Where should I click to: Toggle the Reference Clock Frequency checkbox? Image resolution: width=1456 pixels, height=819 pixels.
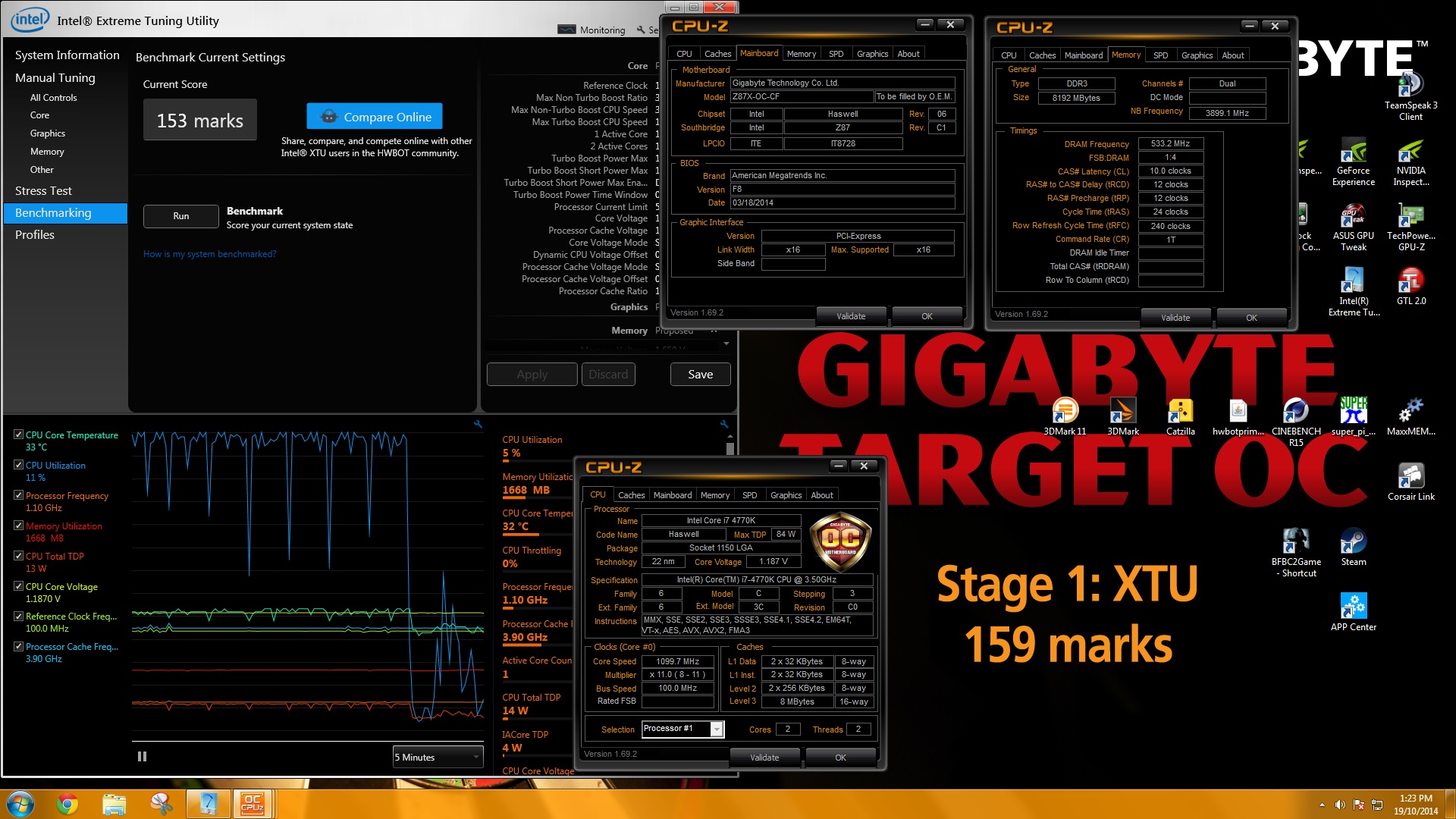click(18, 616)
